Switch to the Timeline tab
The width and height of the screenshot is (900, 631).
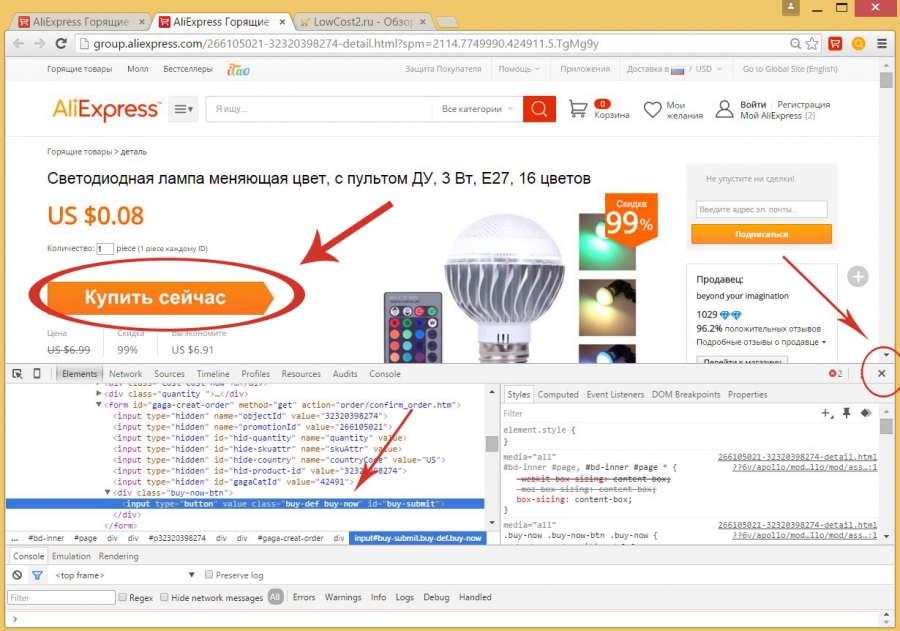point(213,374)
